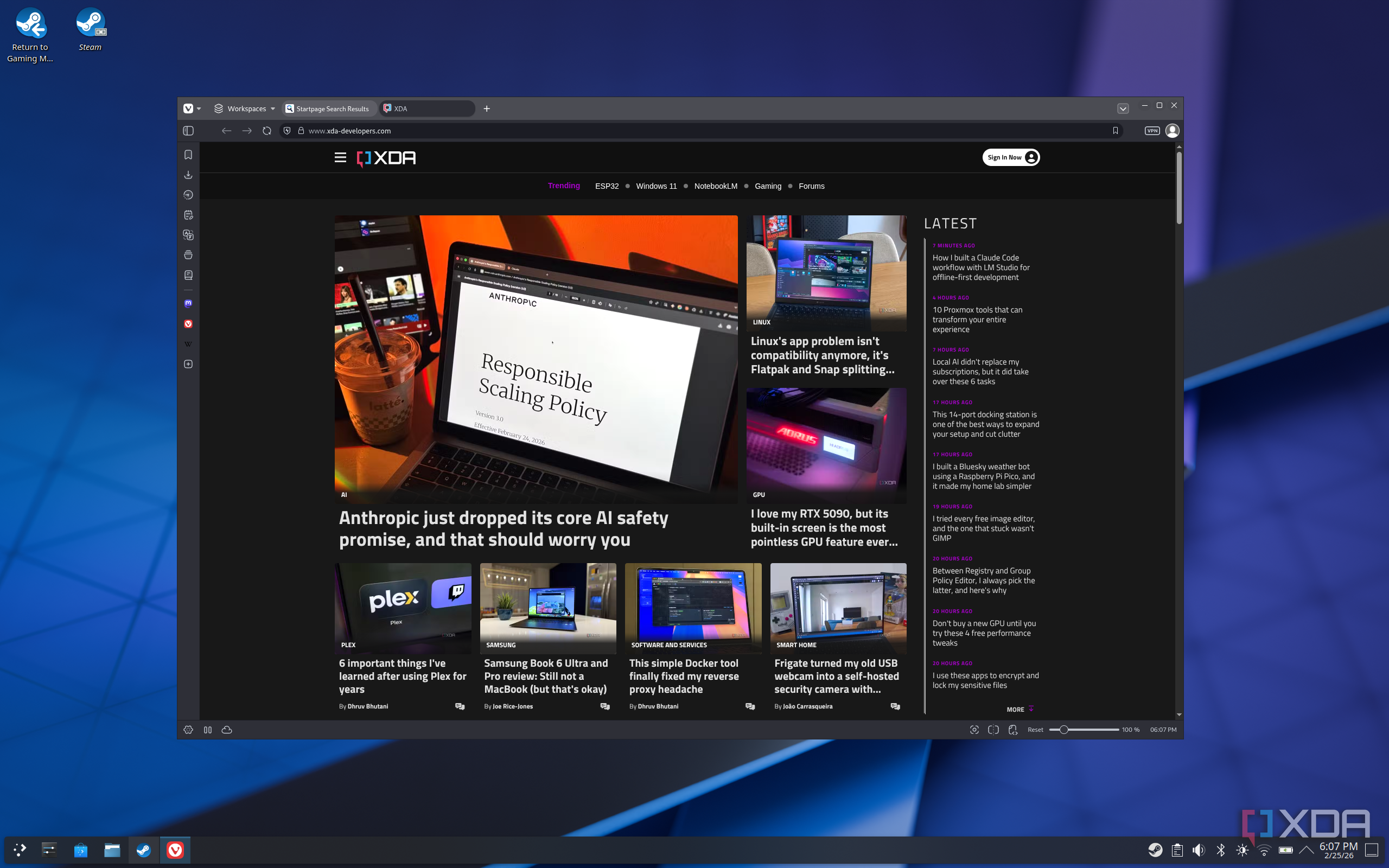Open the XDA hamburger menu

340,157
